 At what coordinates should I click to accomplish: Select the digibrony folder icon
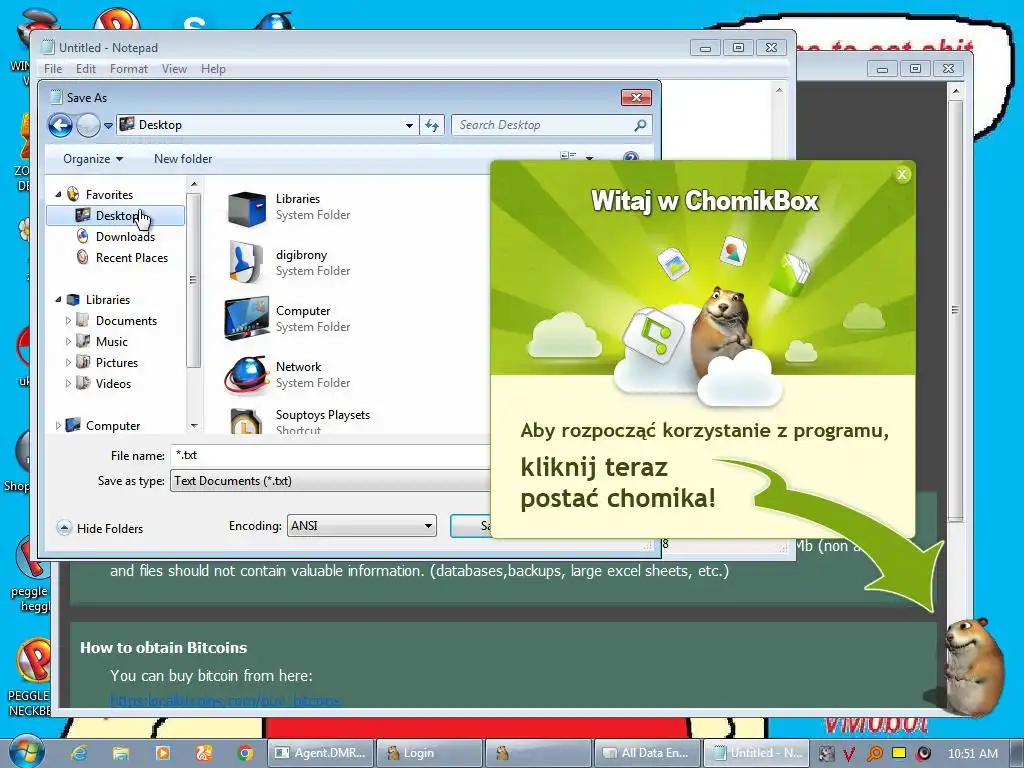click(x=246, y=263)
